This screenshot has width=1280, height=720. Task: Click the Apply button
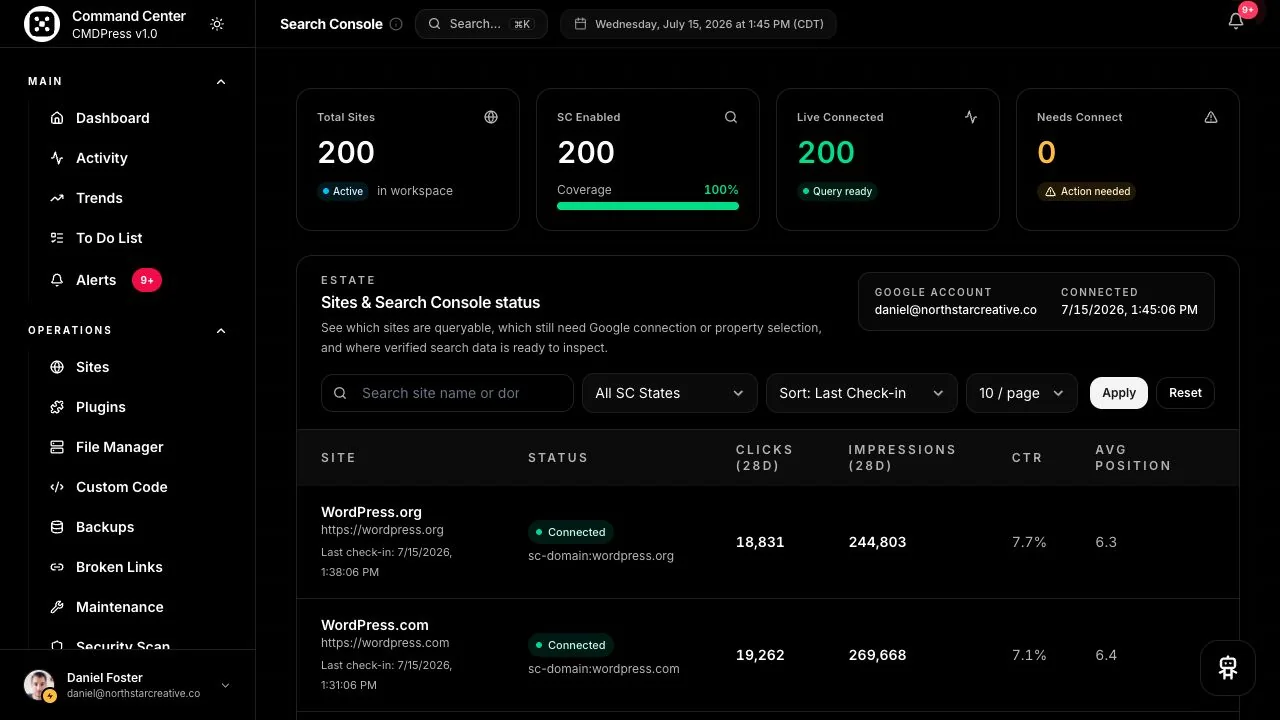1119,393
